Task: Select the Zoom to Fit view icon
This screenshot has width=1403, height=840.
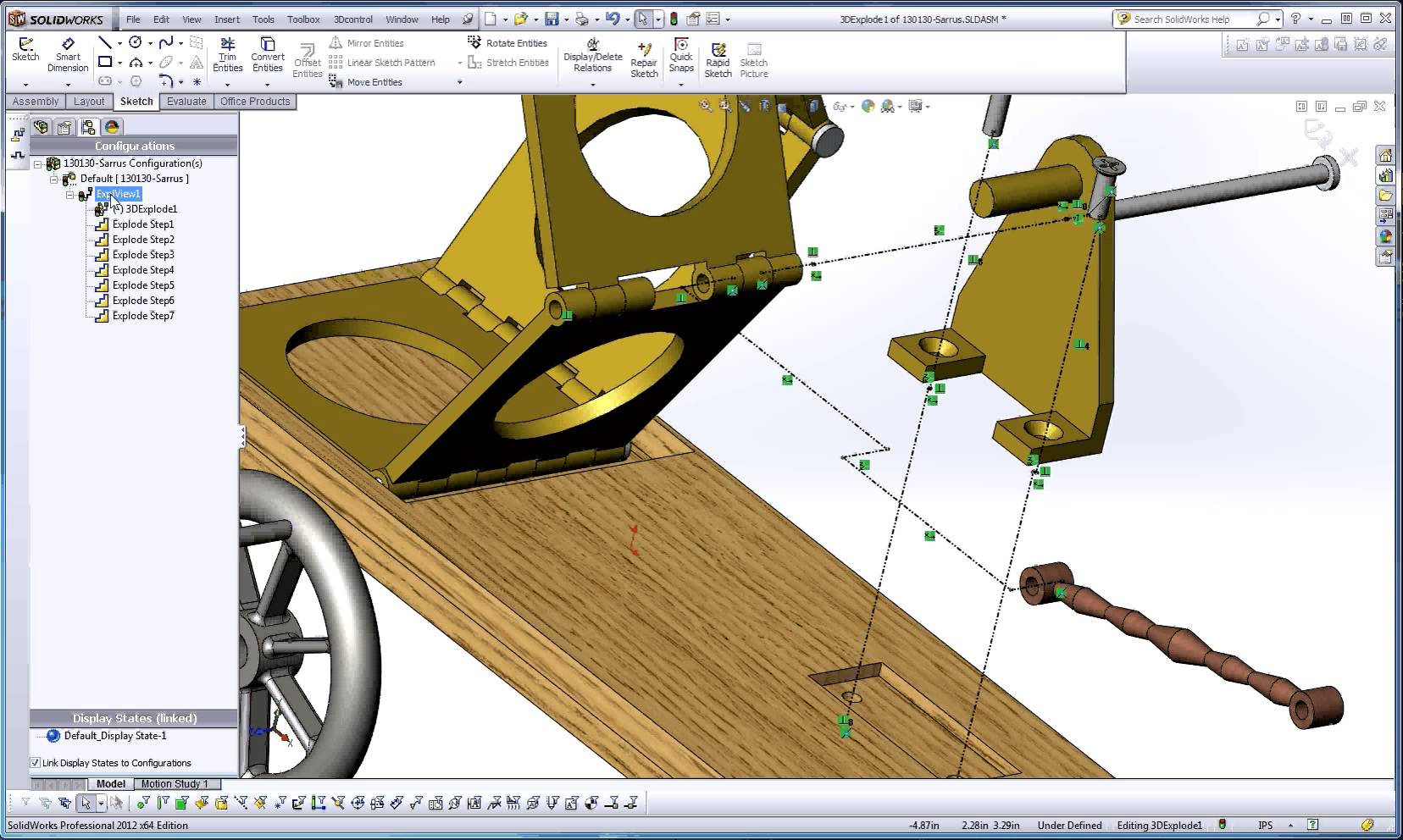Action: [704, 106]
